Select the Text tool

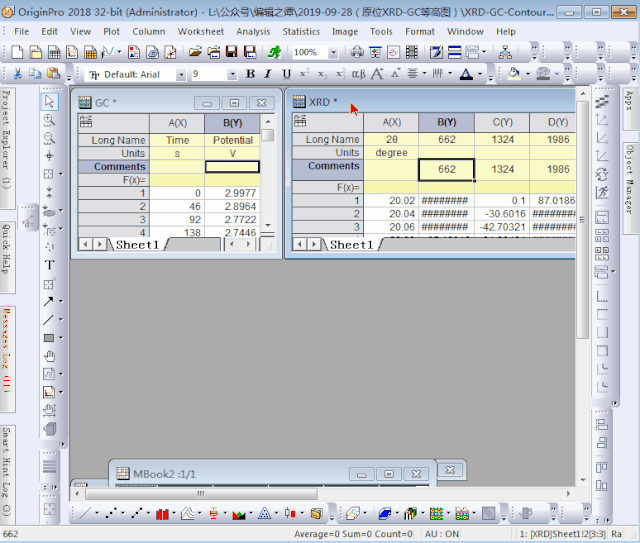click(49, 265)
